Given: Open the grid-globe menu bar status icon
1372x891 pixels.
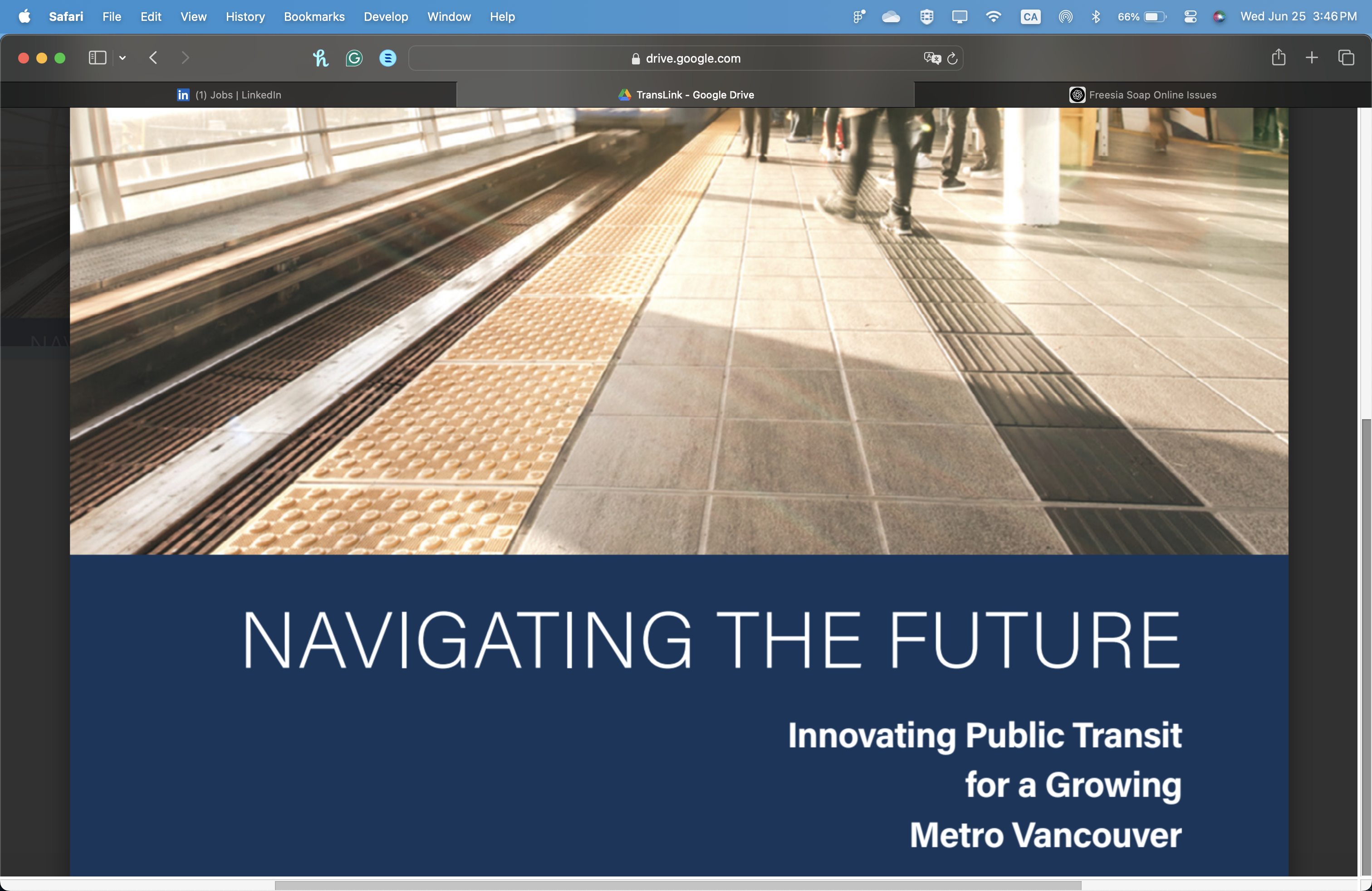Looking at the screenshot, I should tap(926, 17).
